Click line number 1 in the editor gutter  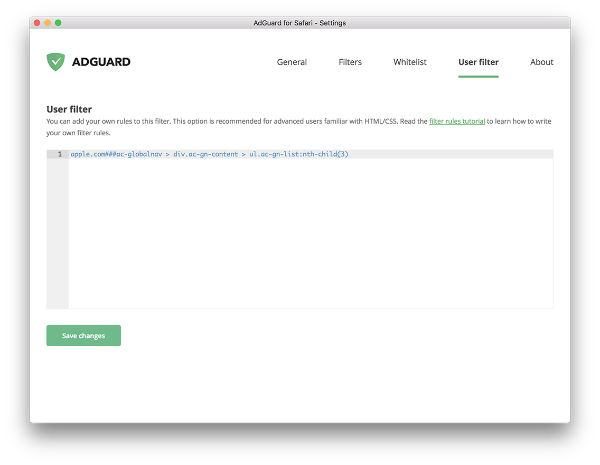pyautogui.click(x=59, y=154)
